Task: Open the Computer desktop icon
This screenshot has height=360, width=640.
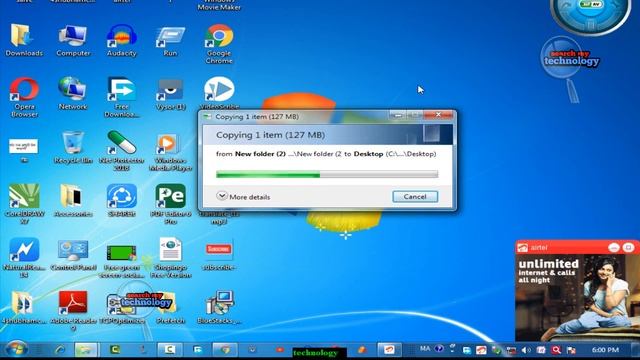Action: click(73, 40)
